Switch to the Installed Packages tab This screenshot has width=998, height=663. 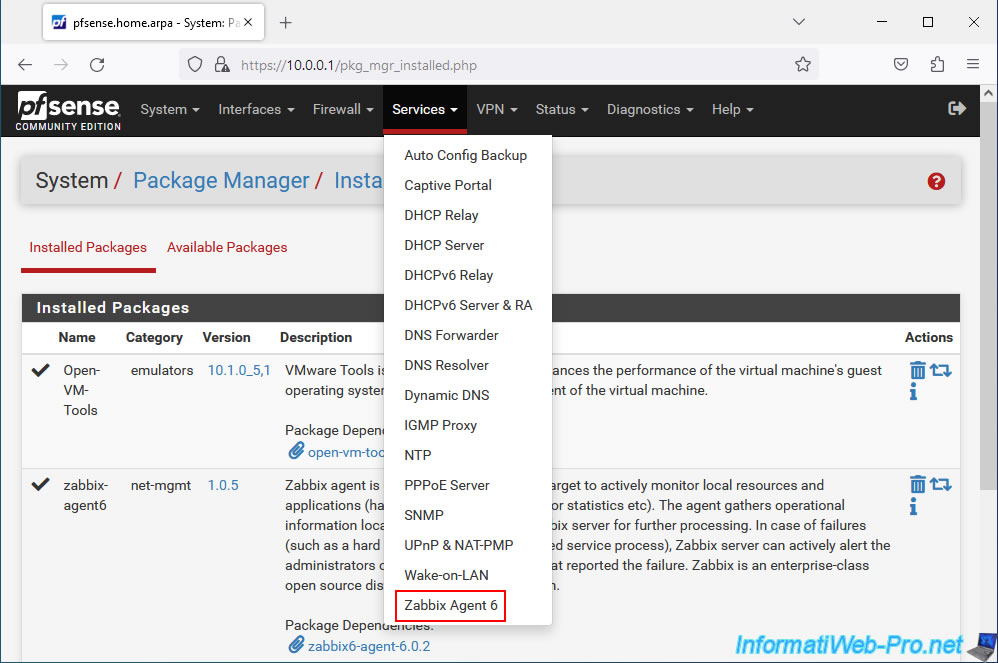click(88, 248)
